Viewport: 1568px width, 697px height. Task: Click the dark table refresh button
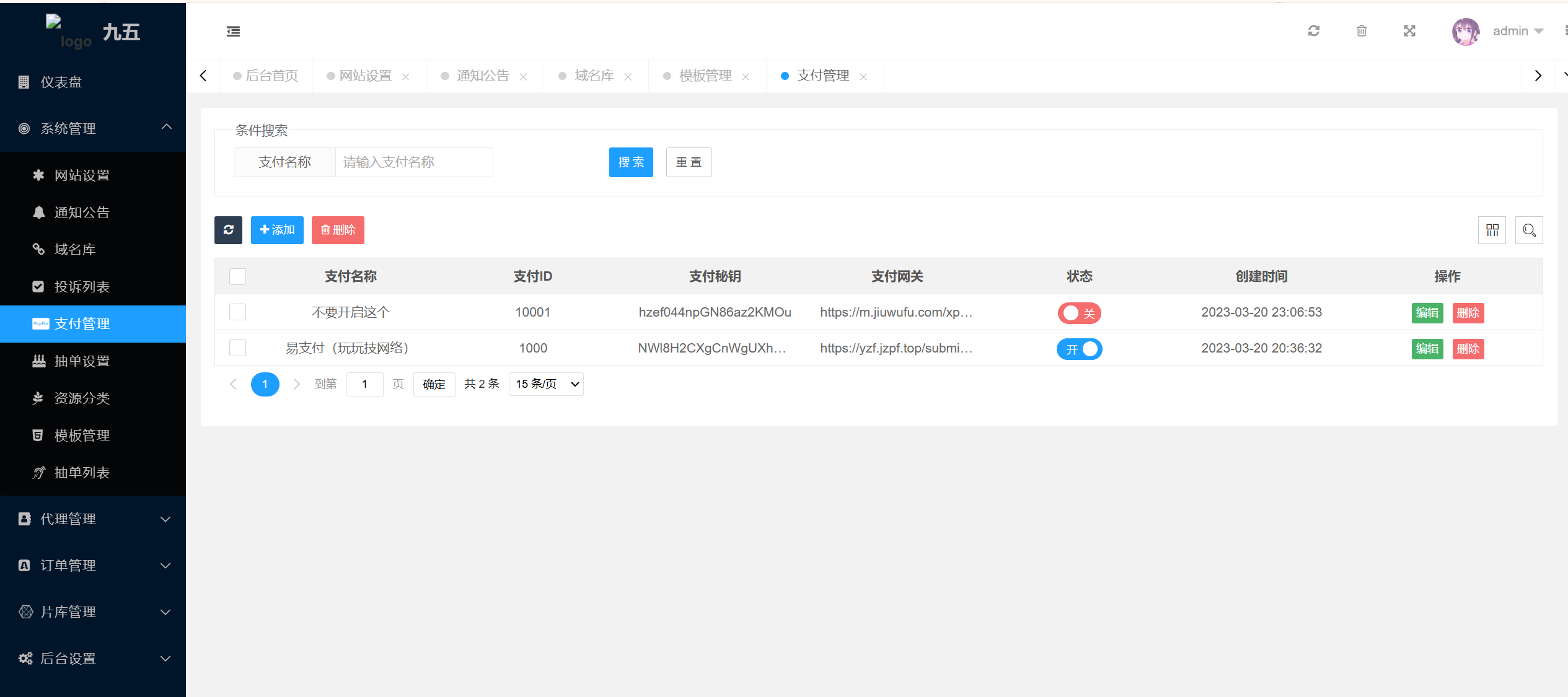[x=228, y=230]
